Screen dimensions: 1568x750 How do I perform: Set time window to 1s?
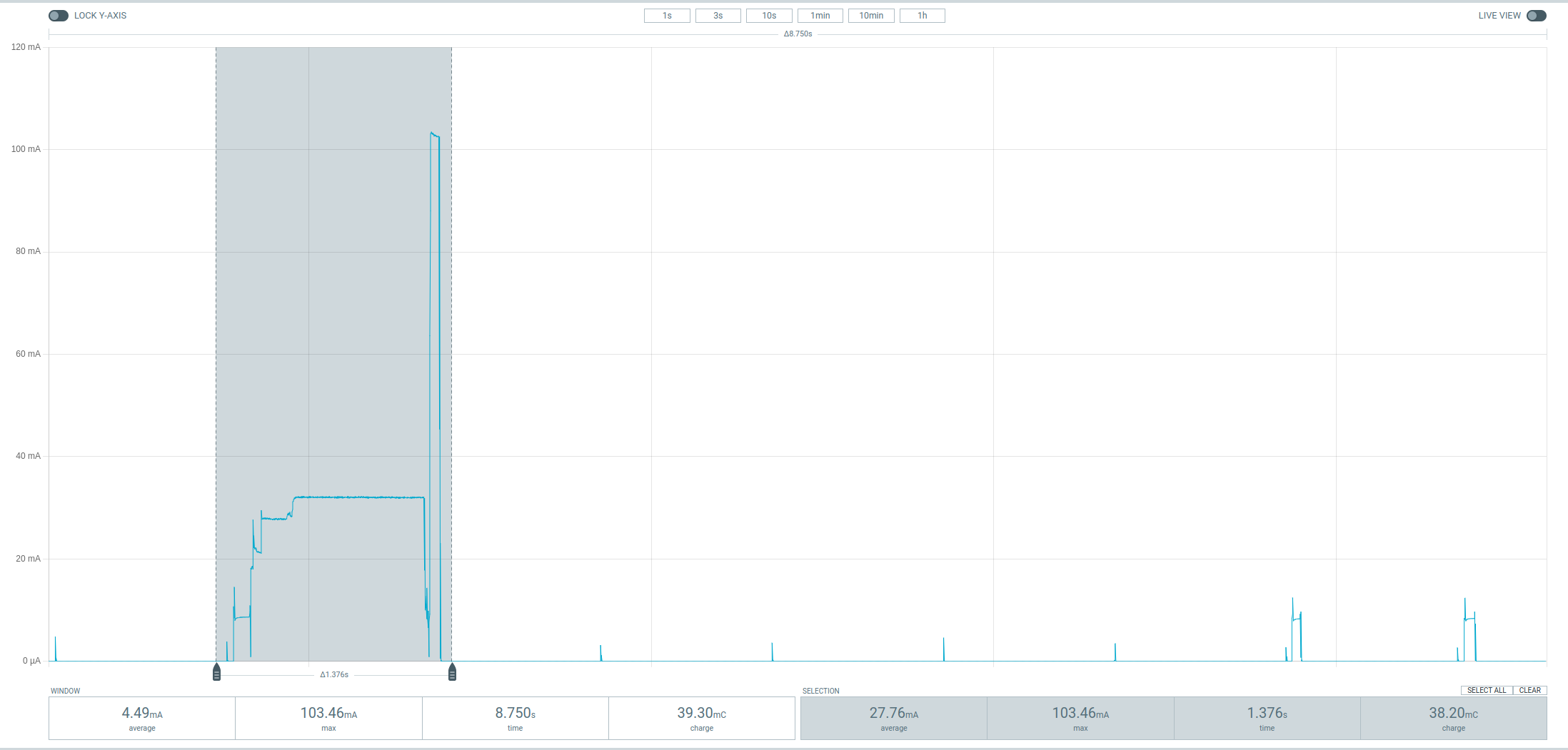(667, 16)
